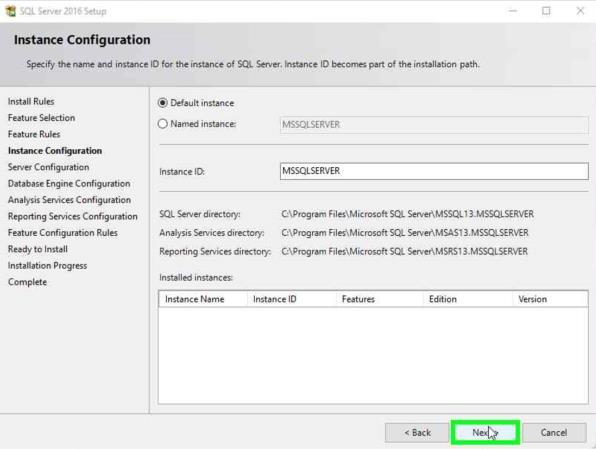
Task: Open the Reporting Services Configuration step
Action: tap(73, 216)
